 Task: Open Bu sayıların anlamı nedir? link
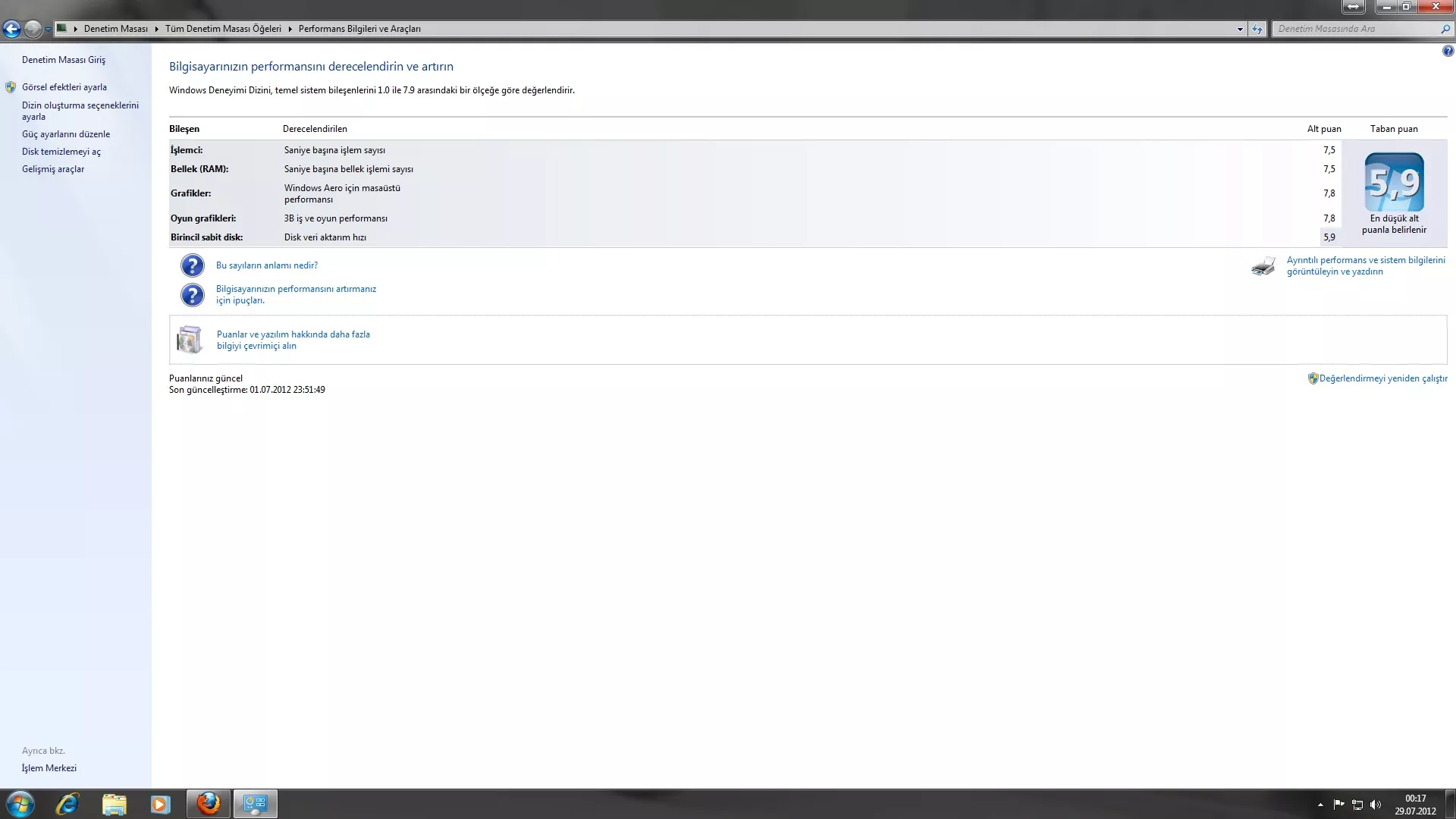point(267,265)
